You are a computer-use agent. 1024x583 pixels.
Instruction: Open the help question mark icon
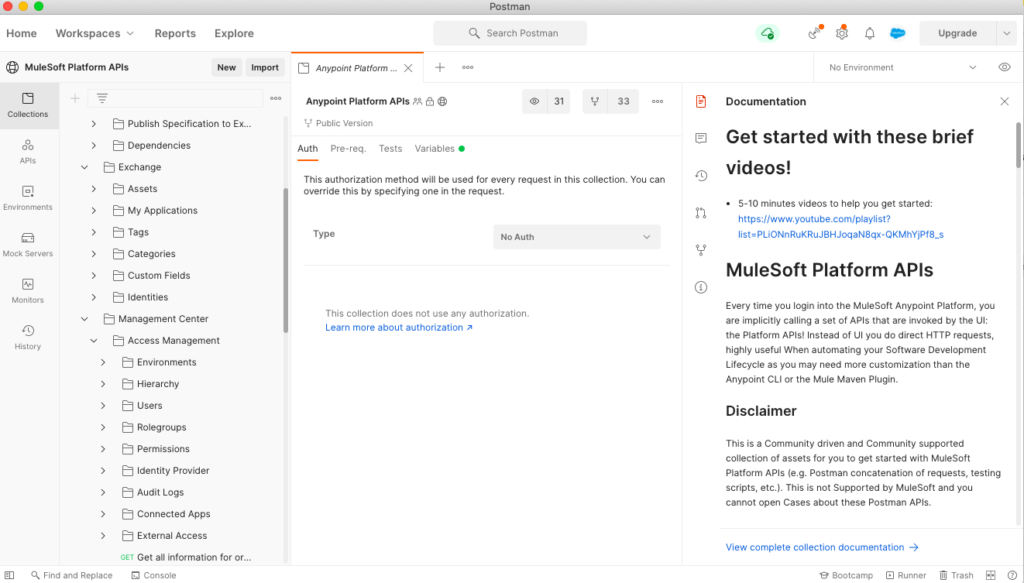click(1012, 575)
